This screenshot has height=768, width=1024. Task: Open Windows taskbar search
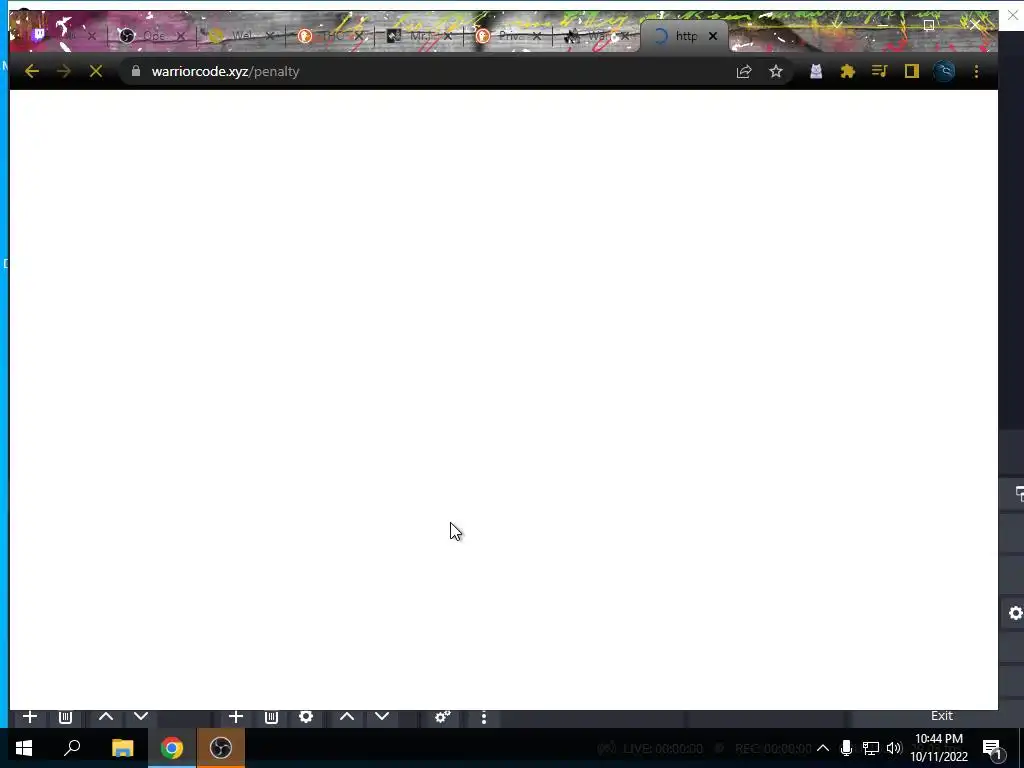(72, 748)
